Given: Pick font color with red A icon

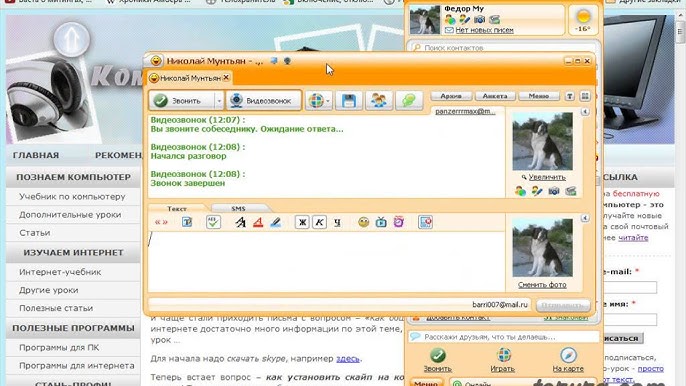Looking at the screenshot, I should (x=258, y=222).
